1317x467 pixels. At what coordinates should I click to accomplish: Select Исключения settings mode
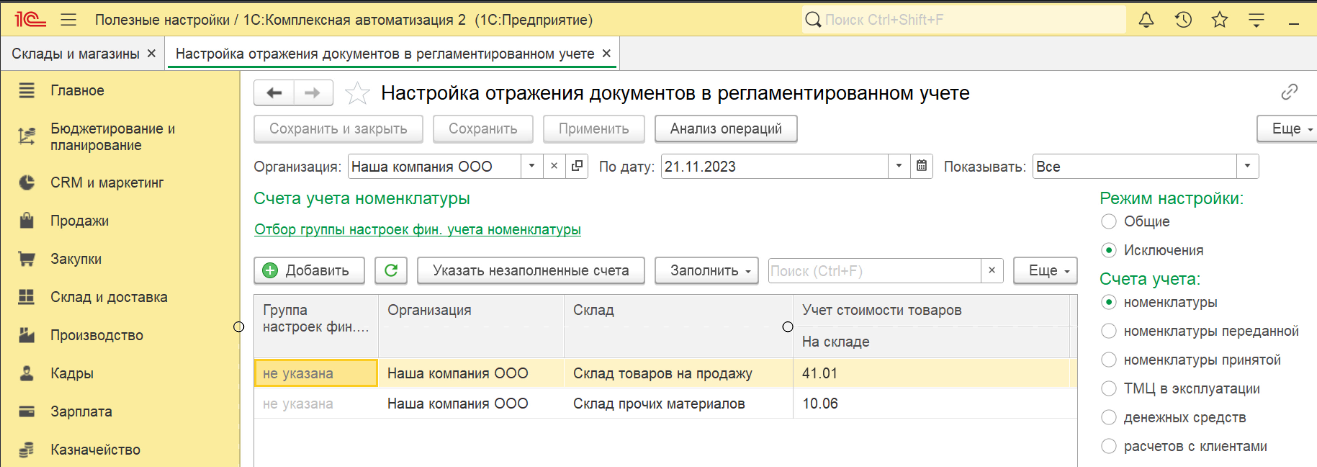coord(1107,250)
